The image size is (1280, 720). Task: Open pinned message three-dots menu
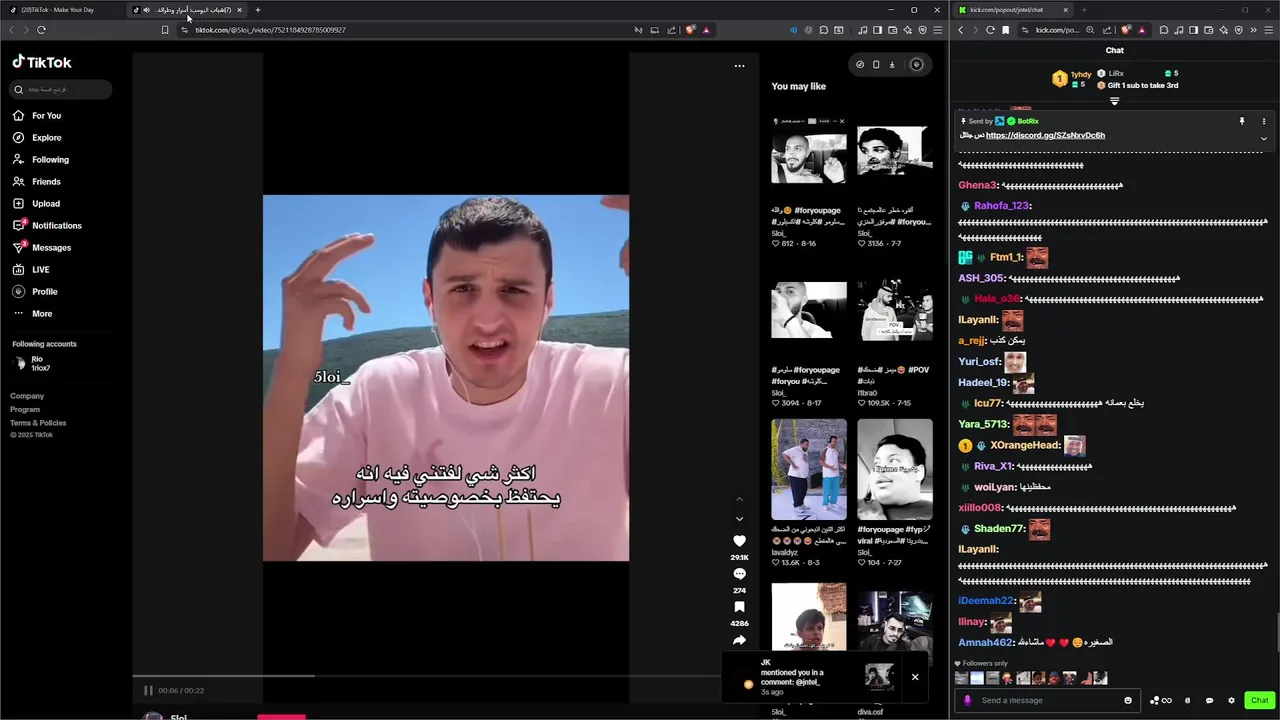(x=1264, y=121)
